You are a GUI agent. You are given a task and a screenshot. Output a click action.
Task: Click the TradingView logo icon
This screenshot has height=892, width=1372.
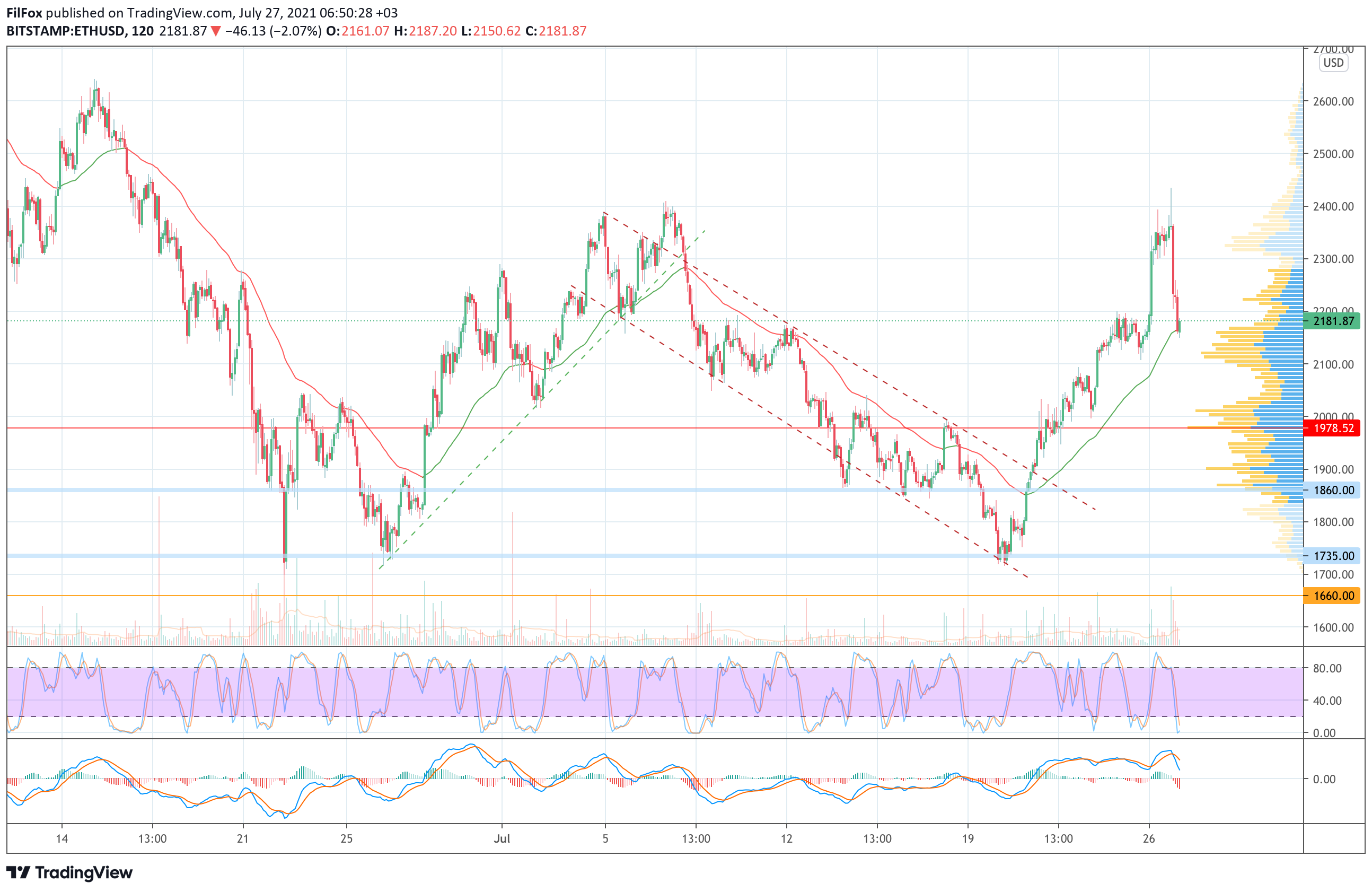tap(17, 872)
